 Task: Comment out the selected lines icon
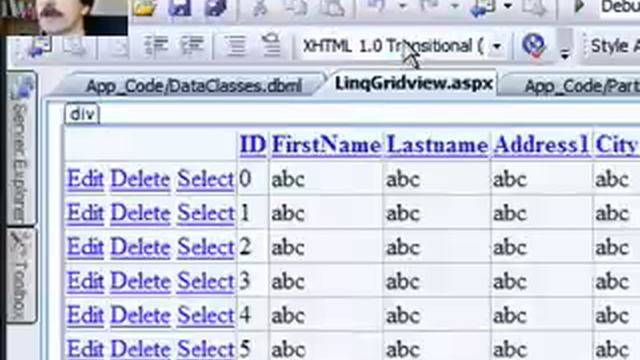[235, 45]
